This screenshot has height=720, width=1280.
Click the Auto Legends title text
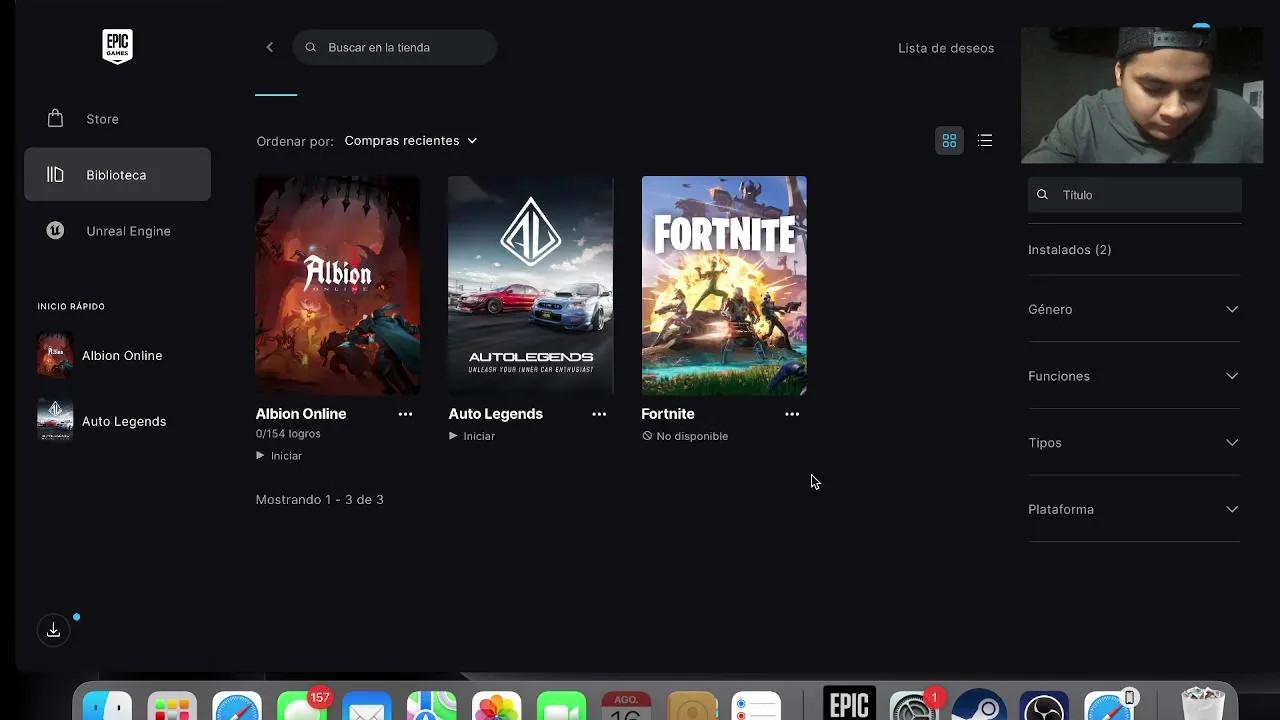click(496, 414)
